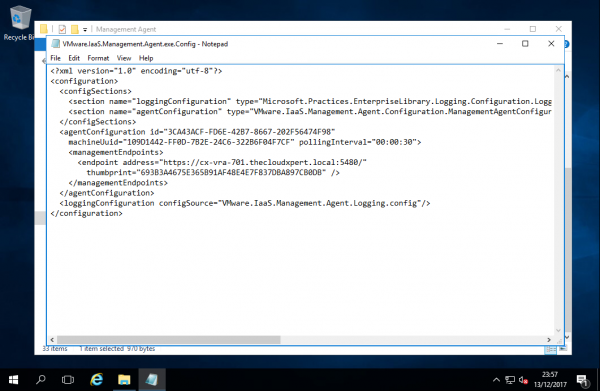Click the loggingConfiguration configSource line

(x=245, y=203)
